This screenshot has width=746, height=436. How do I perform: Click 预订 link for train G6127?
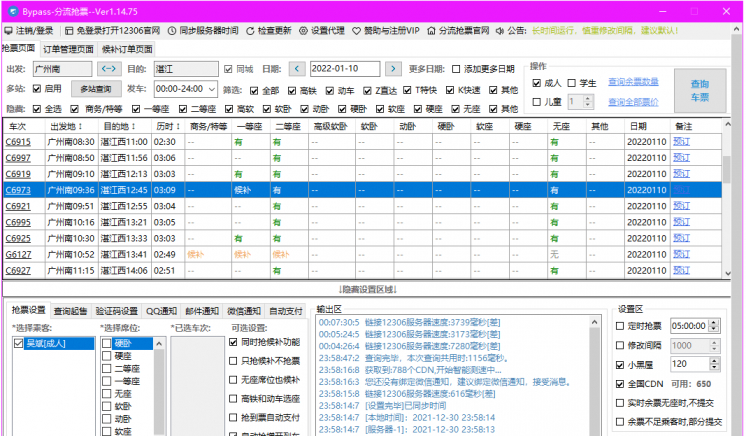(x=681, y=255)
